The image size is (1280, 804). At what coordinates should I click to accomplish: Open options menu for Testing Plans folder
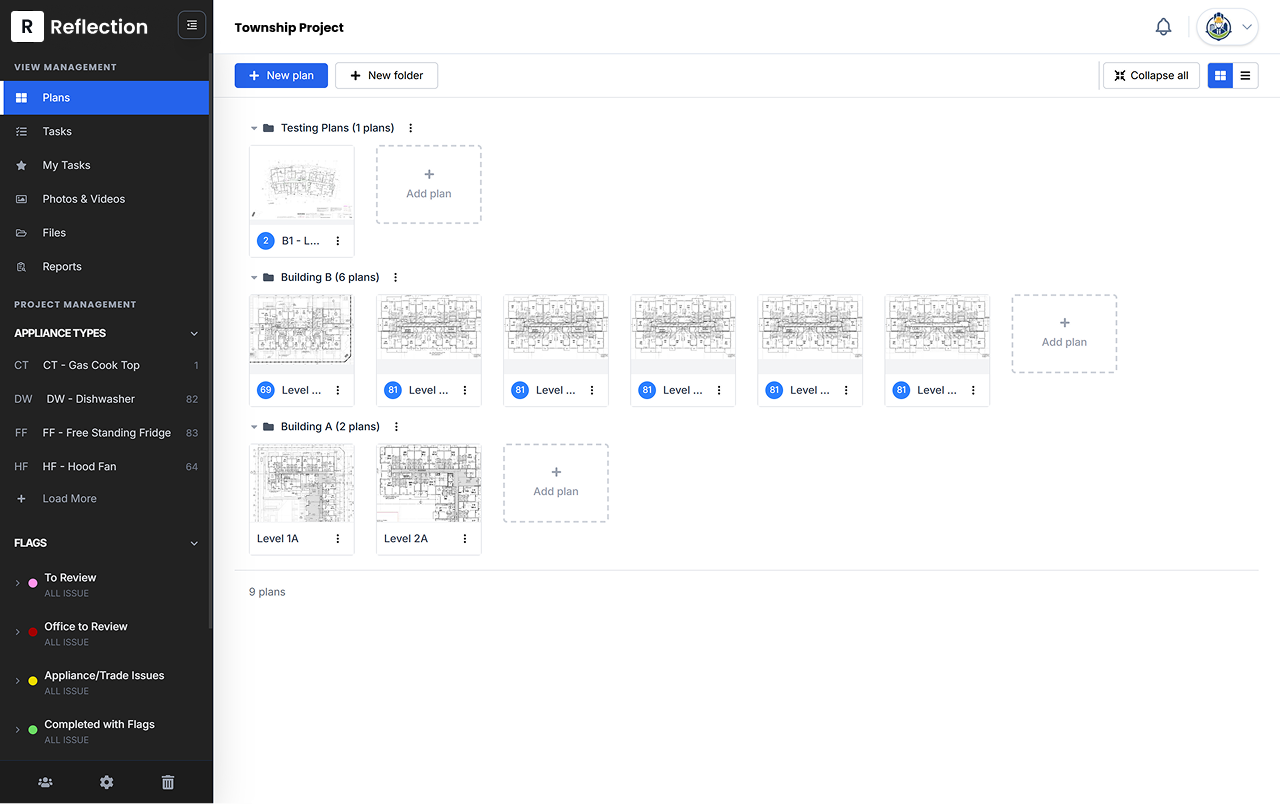(411, 128)
